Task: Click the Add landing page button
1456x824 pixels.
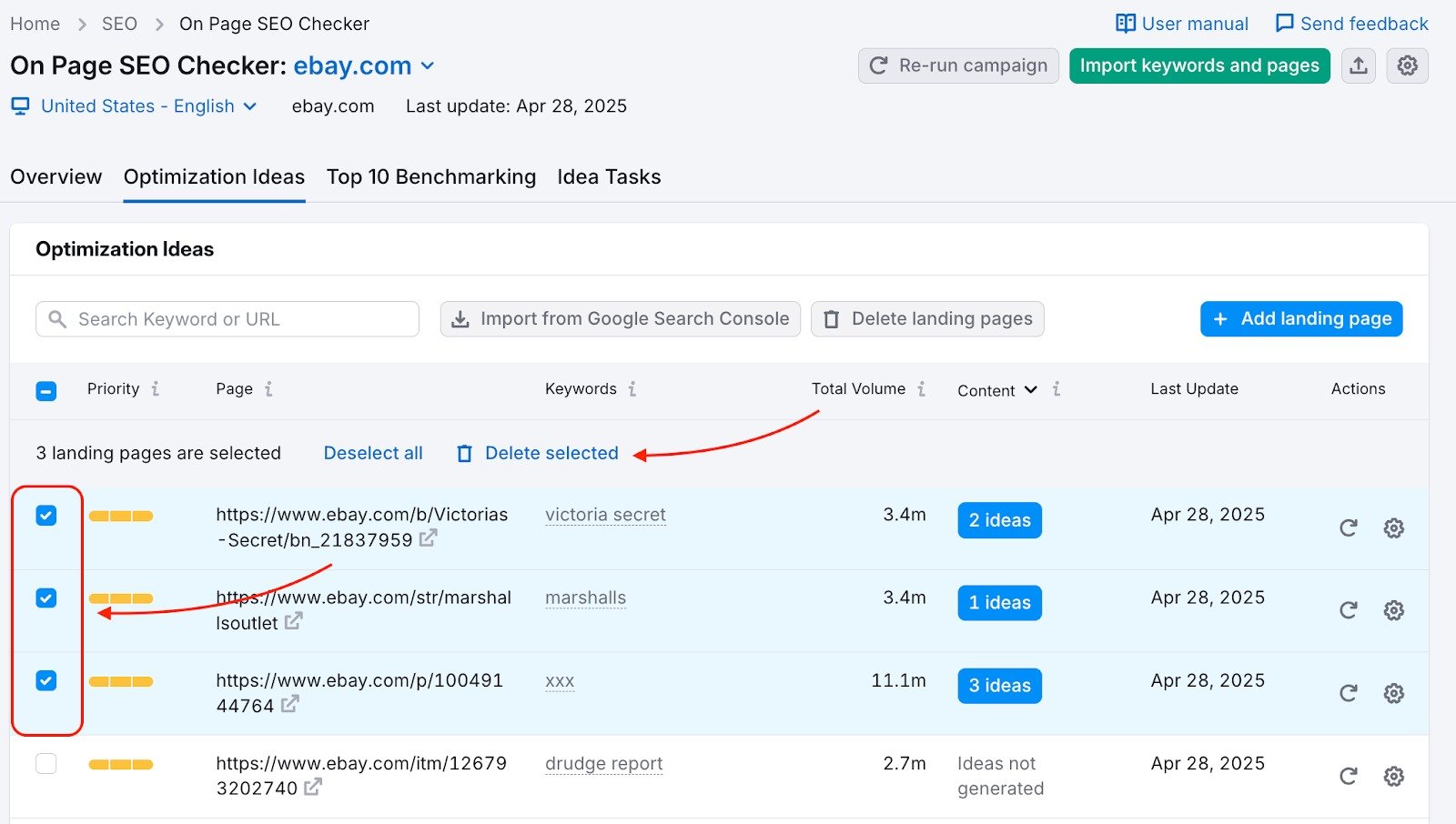Action: point(1299,318)
